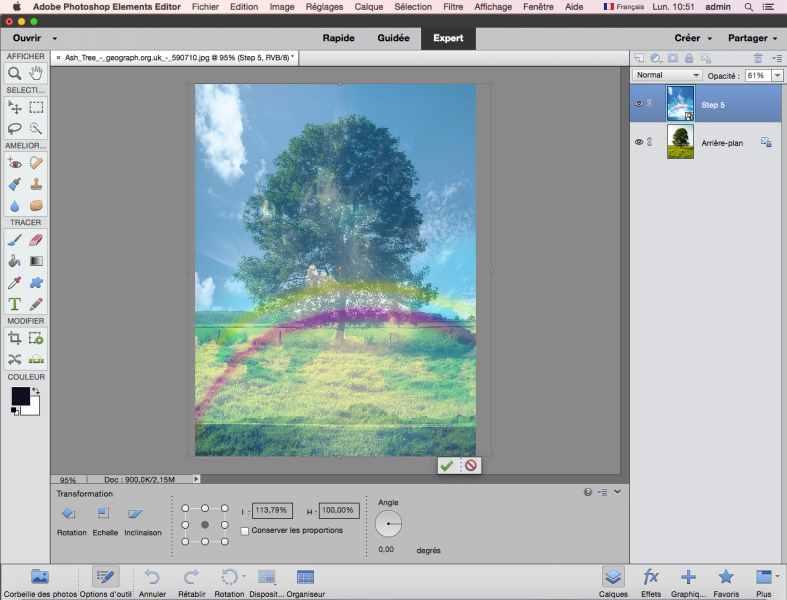Select the Gradient tool
The height and width of the screenshot is (600, 787).
36,261
